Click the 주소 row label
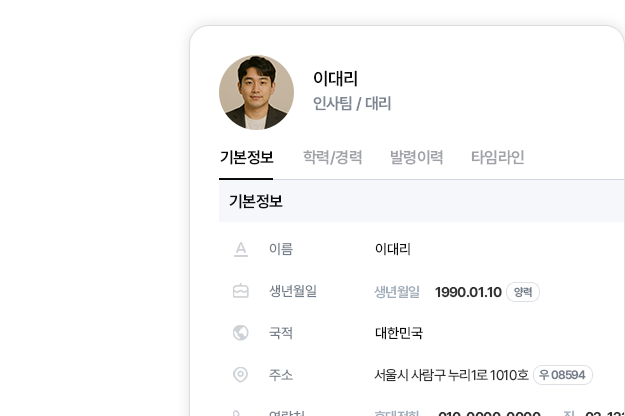The image size is (625, 416). 281,375
